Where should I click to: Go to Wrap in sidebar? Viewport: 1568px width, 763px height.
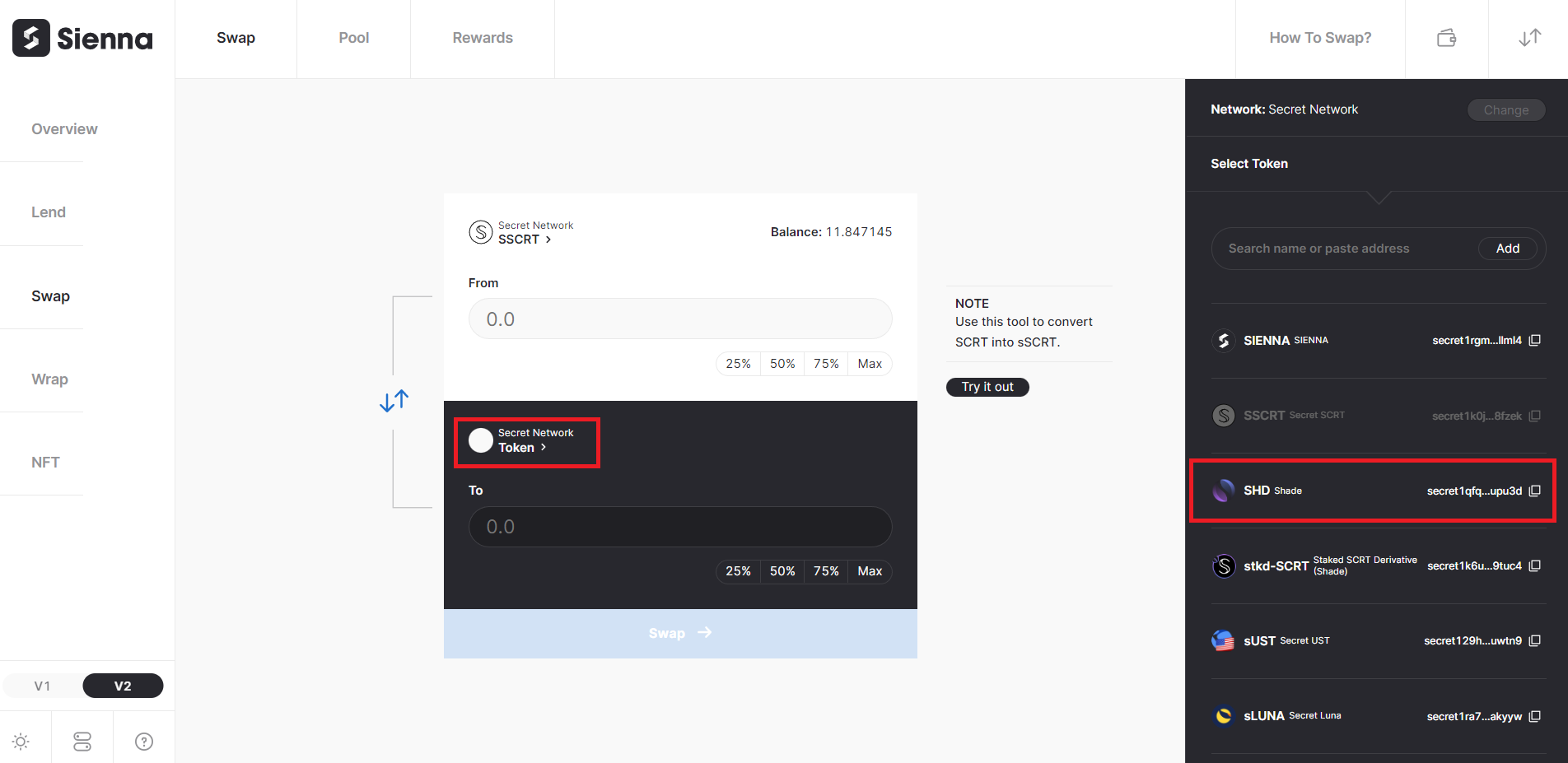click(x=49, y=379)
